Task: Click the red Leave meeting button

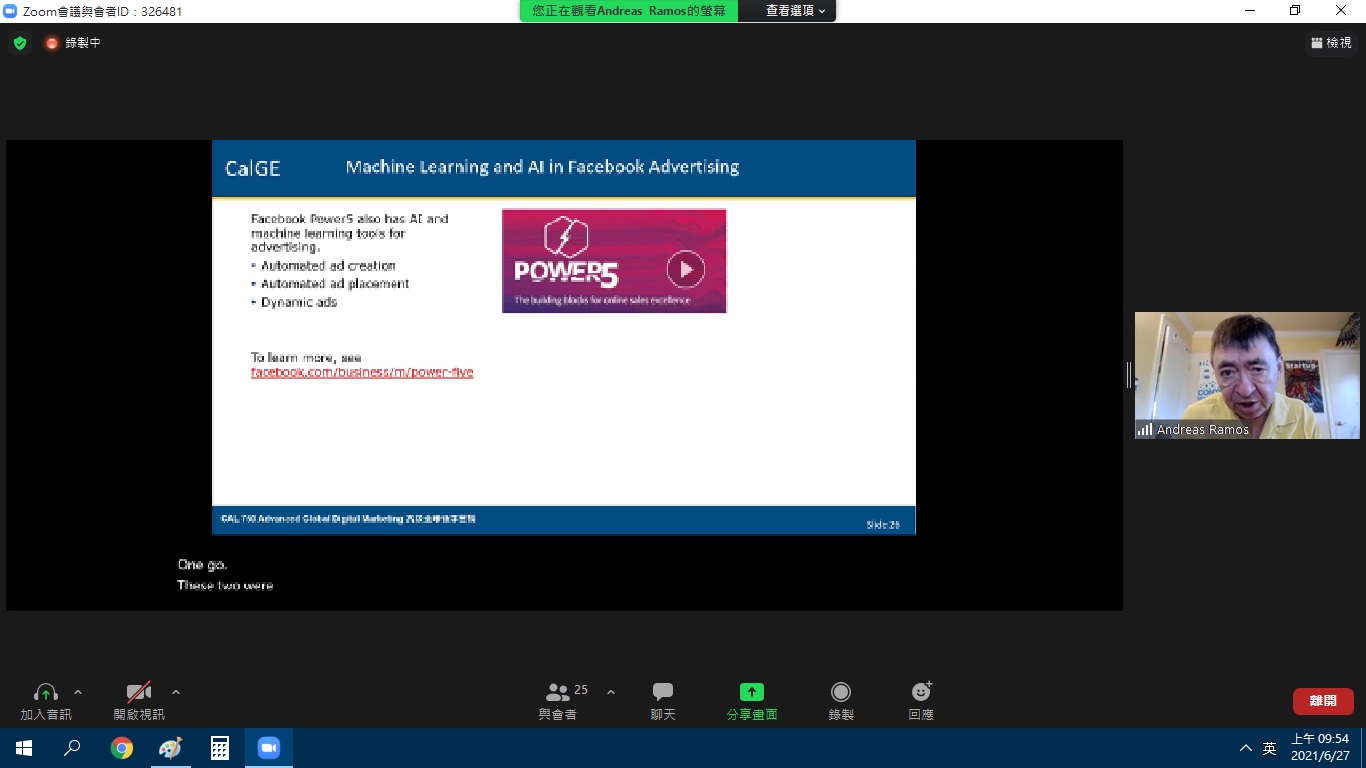Action: point(1323,701)
